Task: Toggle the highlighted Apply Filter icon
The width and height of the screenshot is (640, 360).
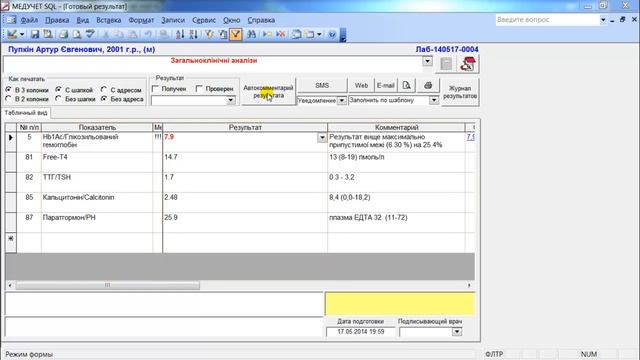Action: (x=236, y=35)
